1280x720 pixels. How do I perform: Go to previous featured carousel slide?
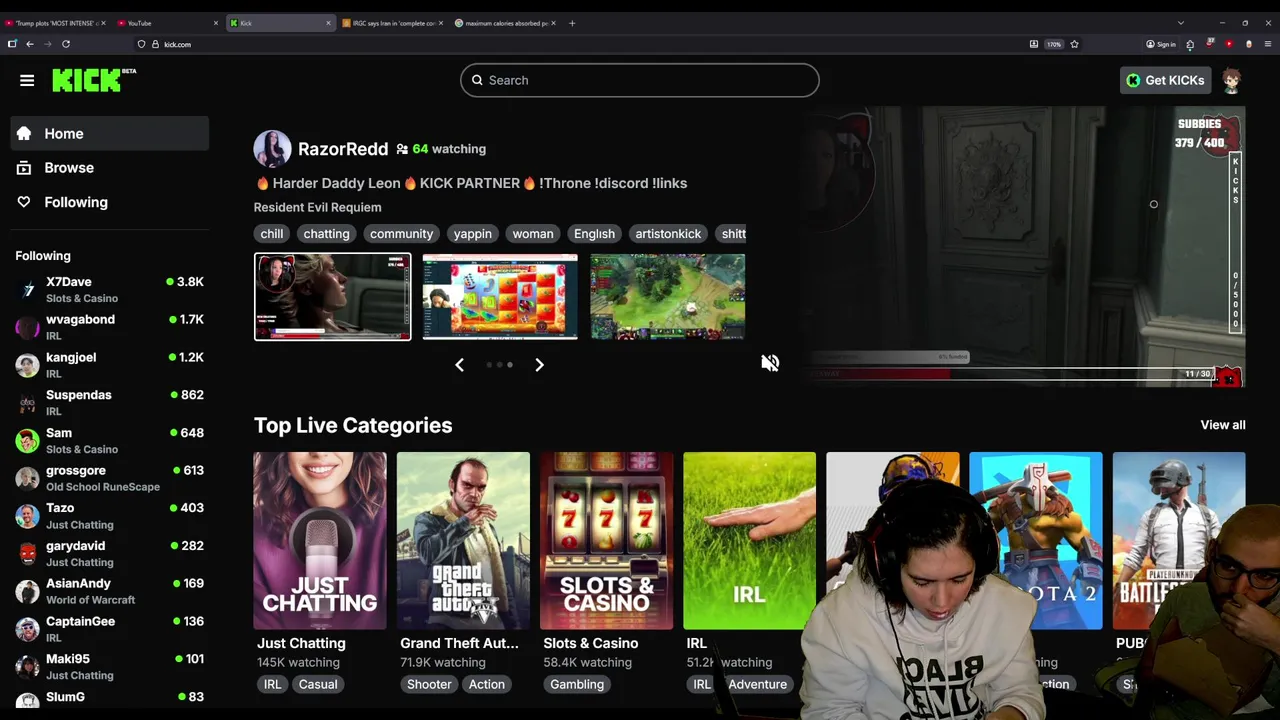(459, 365)
